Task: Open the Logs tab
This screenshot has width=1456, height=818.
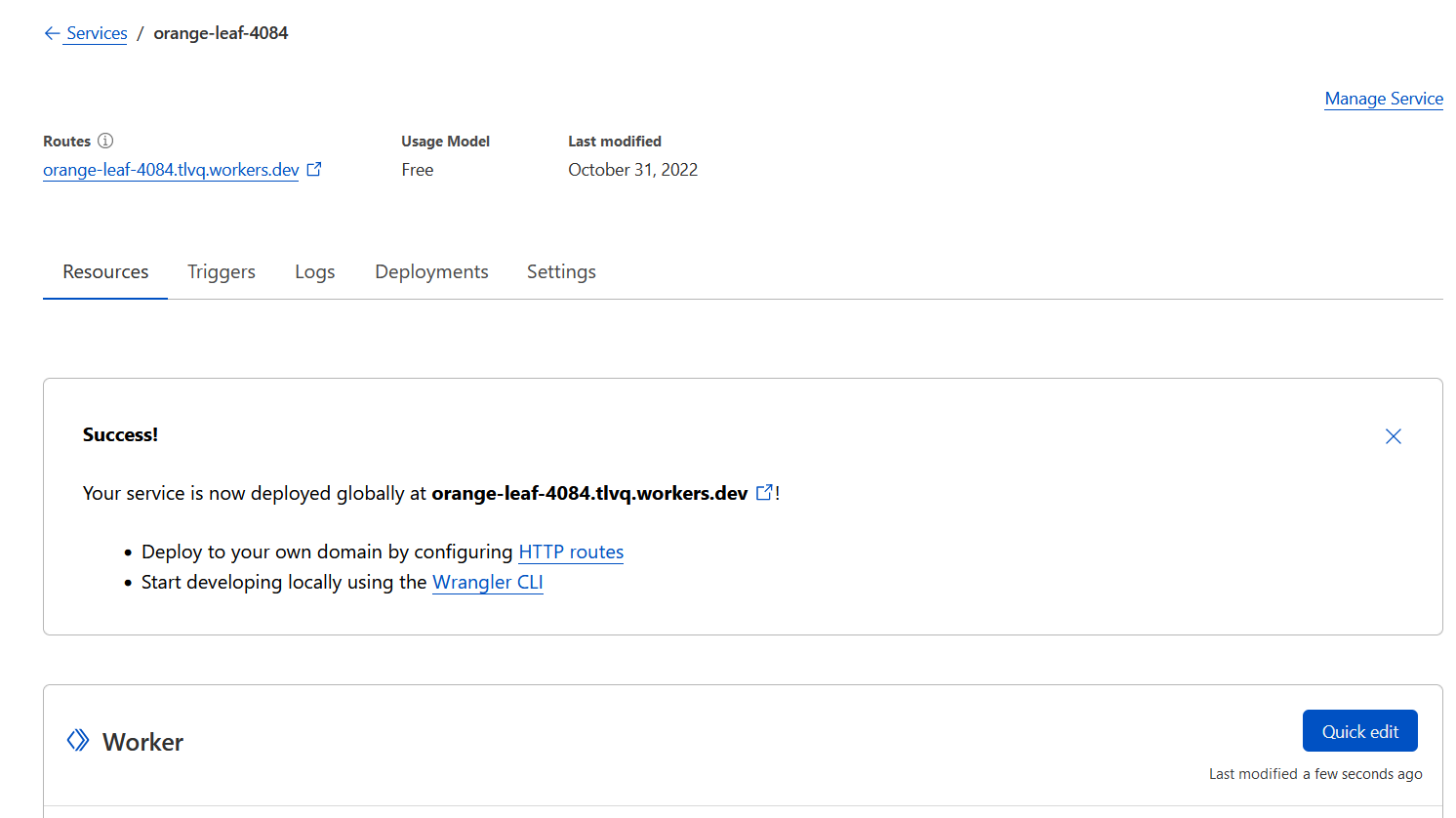Action: (314, 271)
